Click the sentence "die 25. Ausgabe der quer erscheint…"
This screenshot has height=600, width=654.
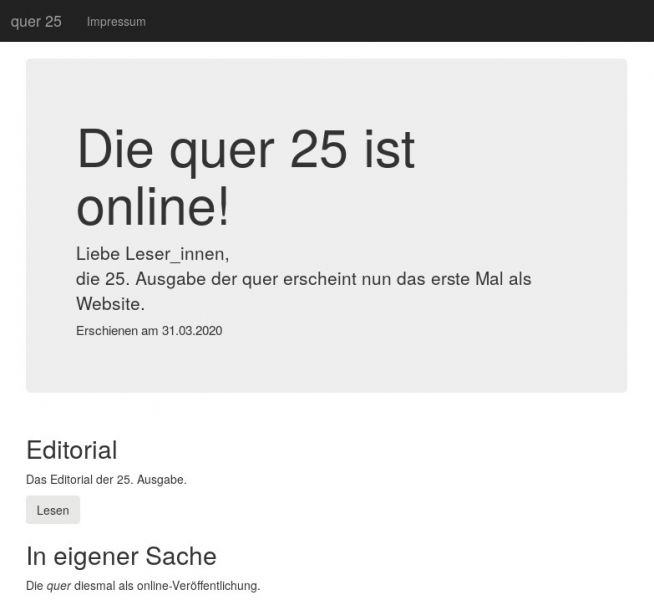pyautogui.click(x=304, y=291)
